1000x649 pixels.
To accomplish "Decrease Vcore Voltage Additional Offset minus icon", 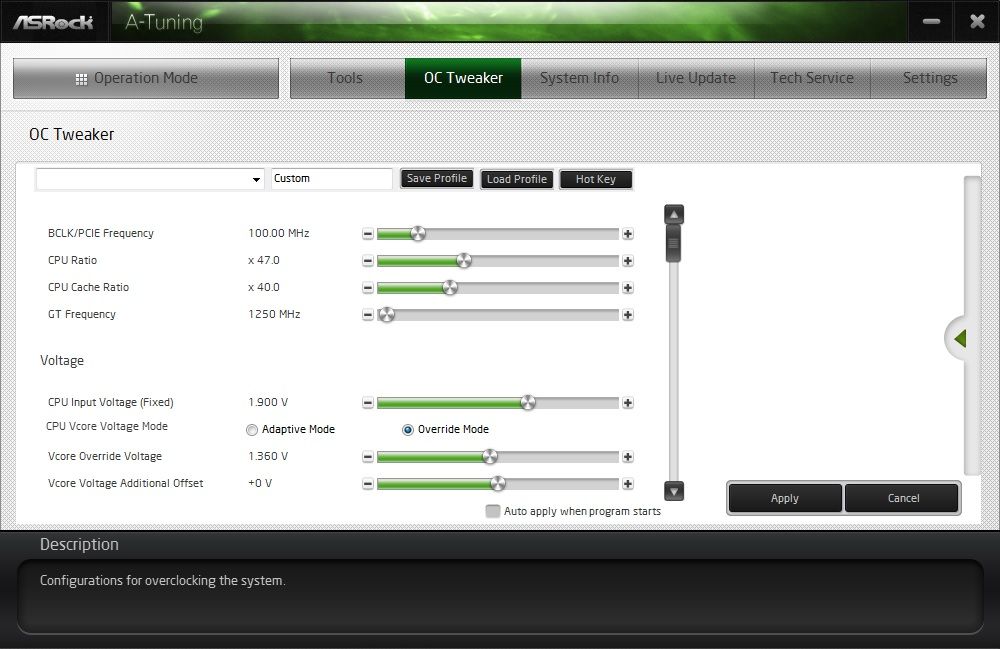I will pos(367,484).
